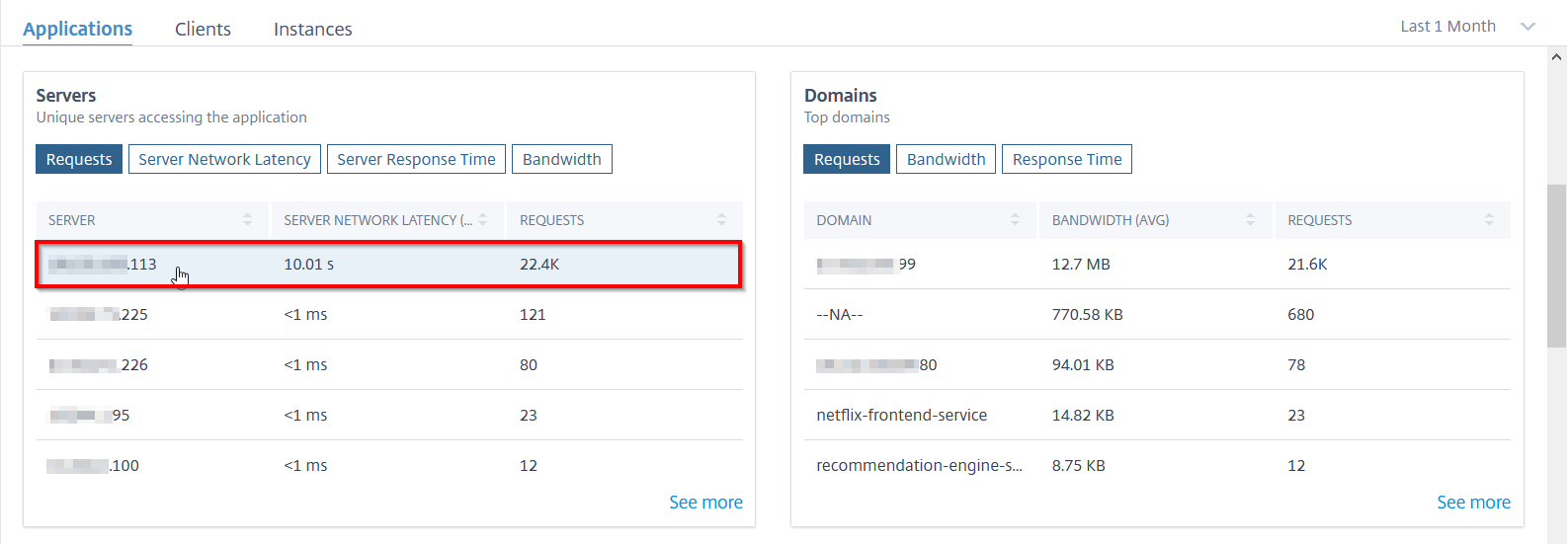Select the Domains Requests filter button
The width and height of the screenshot is (1568, 544).
tap(847, 159)
